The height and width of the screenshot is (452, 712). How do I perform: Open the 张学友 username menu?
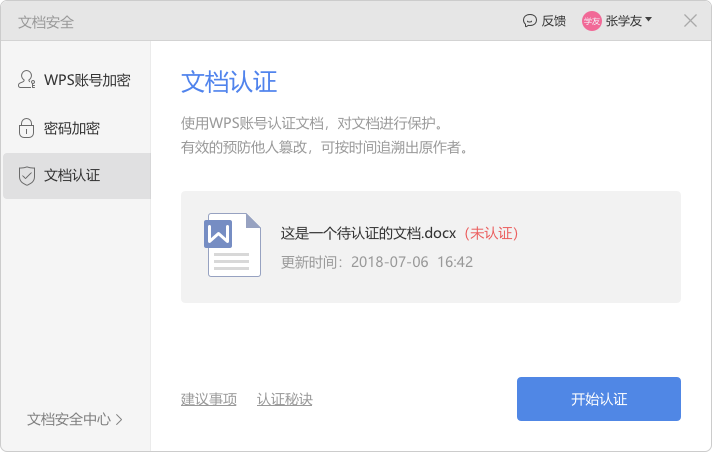[624, 21]
